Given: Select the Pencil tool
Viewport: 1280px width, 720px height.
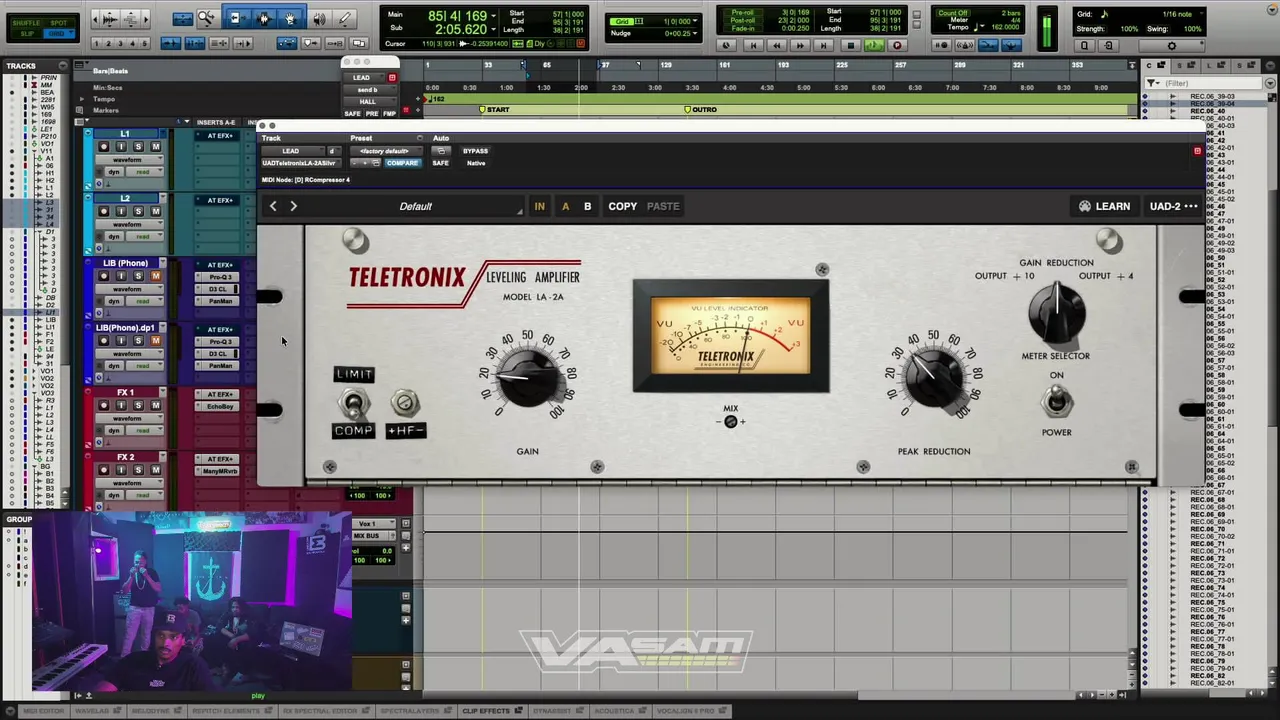Looking at the screenshot, I should pyautogui.click(x=345, y=19).
